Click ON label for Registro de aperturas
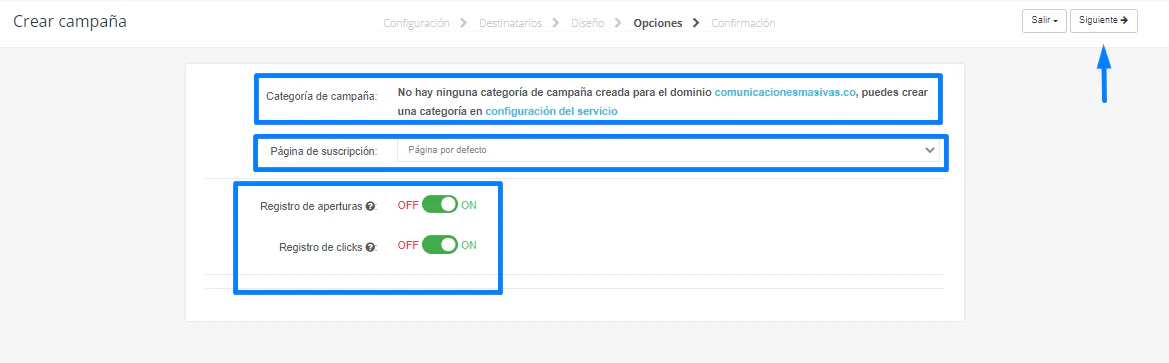 click(469, 206)
